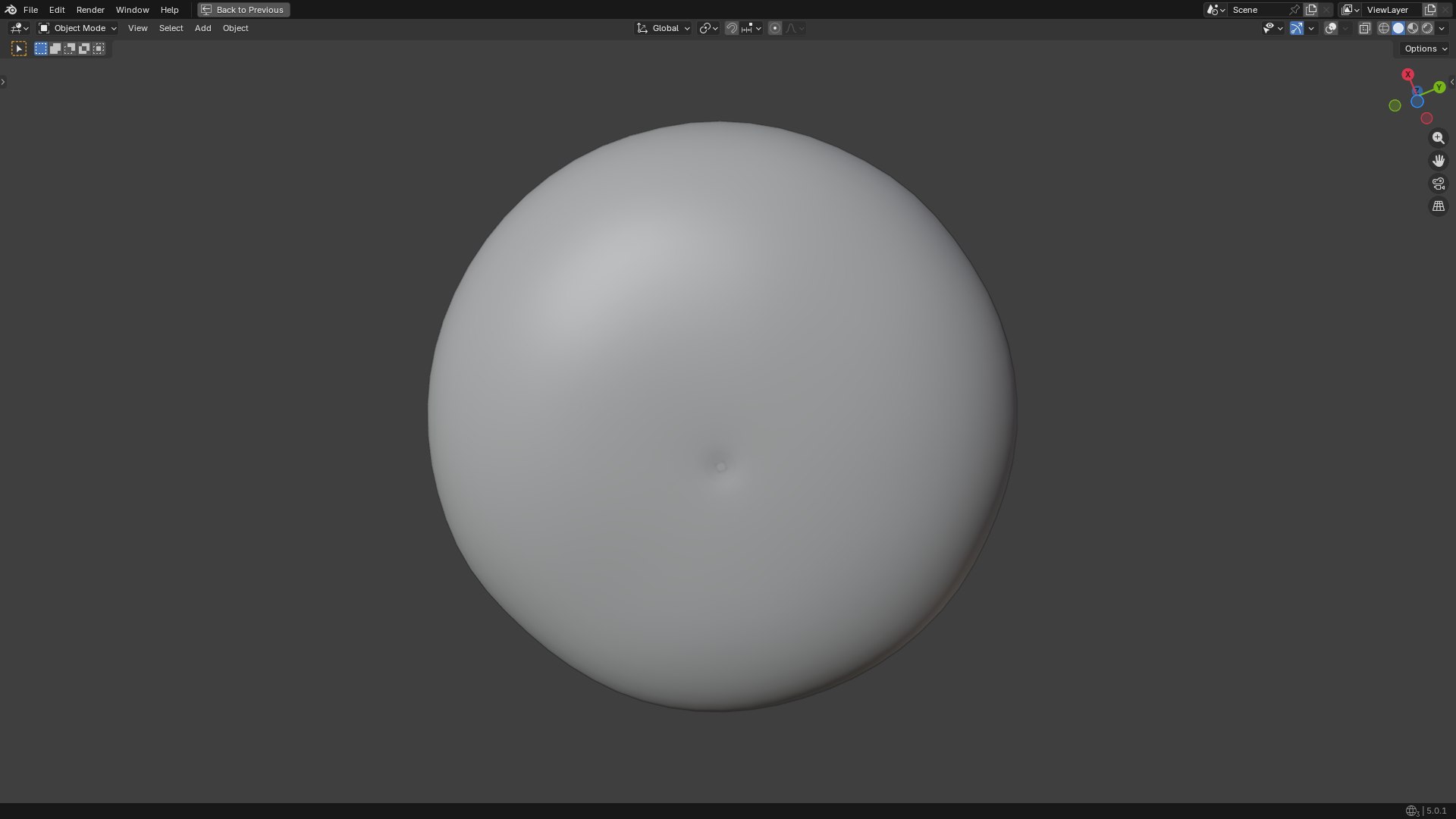This screenshot has height=819, width=1456.
Task: Toggle viewport overlays
Action: tap(1330, 28)
